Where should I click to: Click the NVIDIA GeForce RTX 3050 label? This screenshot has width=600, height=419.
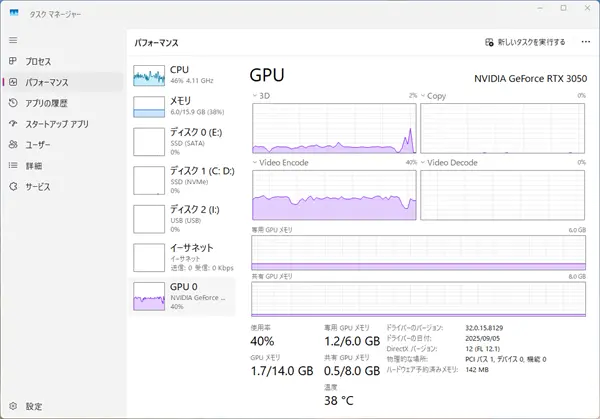pos(530,78)
